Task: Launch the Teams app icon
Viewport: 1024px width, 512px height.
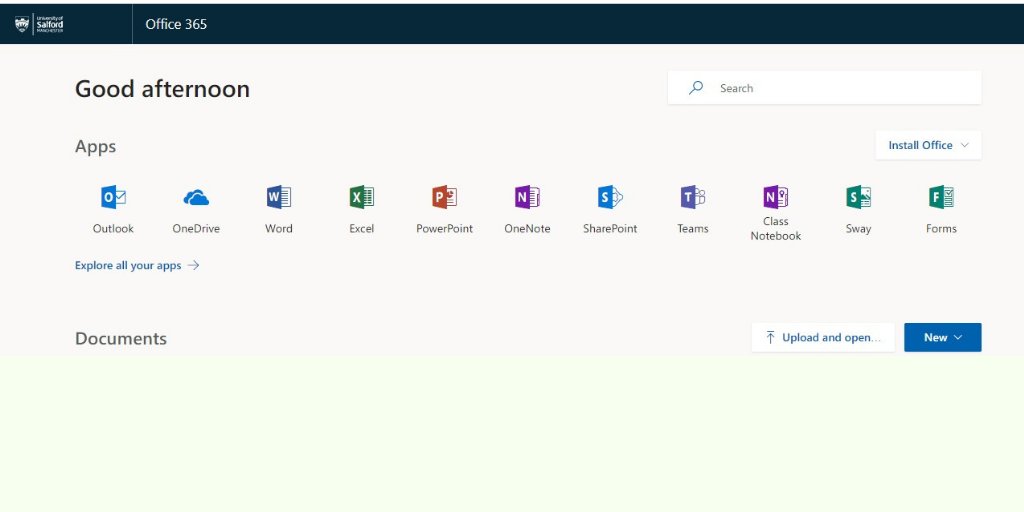Action: [x=692, y=197]
